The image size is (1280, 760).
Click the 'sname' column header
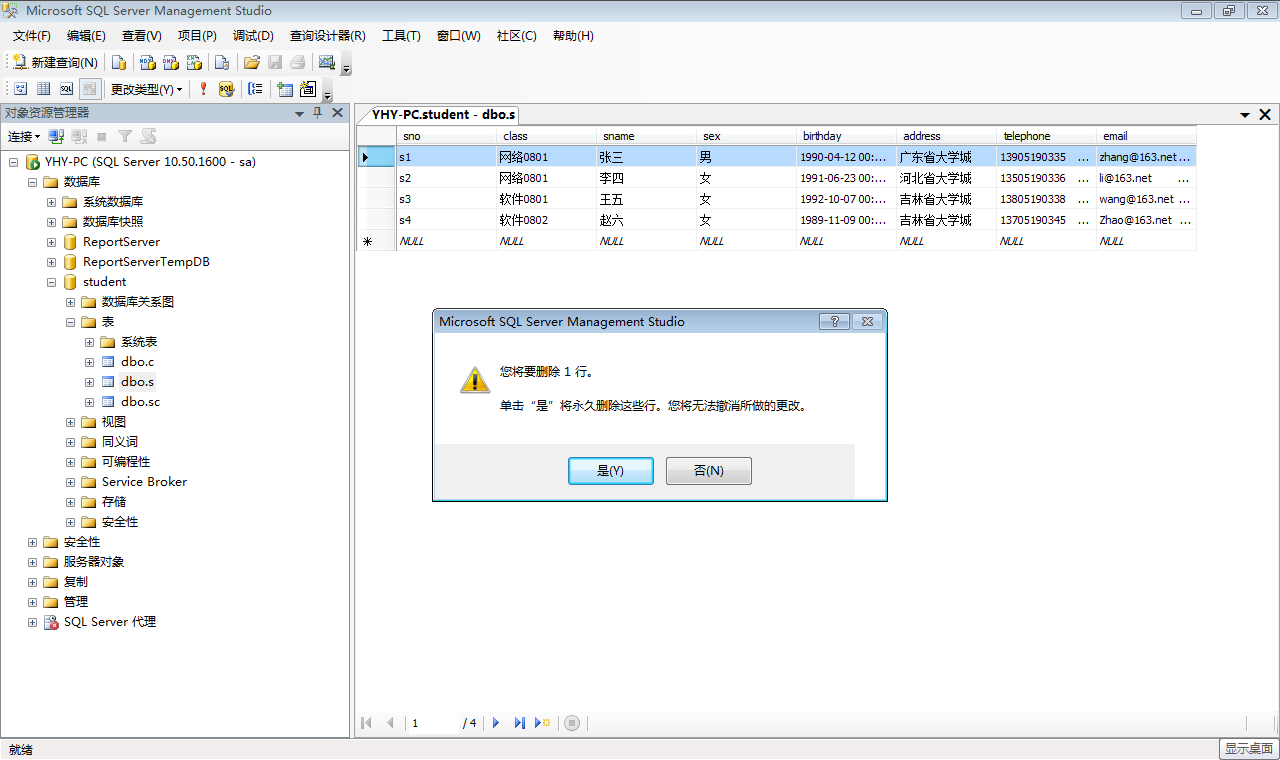tap(646, 136)
